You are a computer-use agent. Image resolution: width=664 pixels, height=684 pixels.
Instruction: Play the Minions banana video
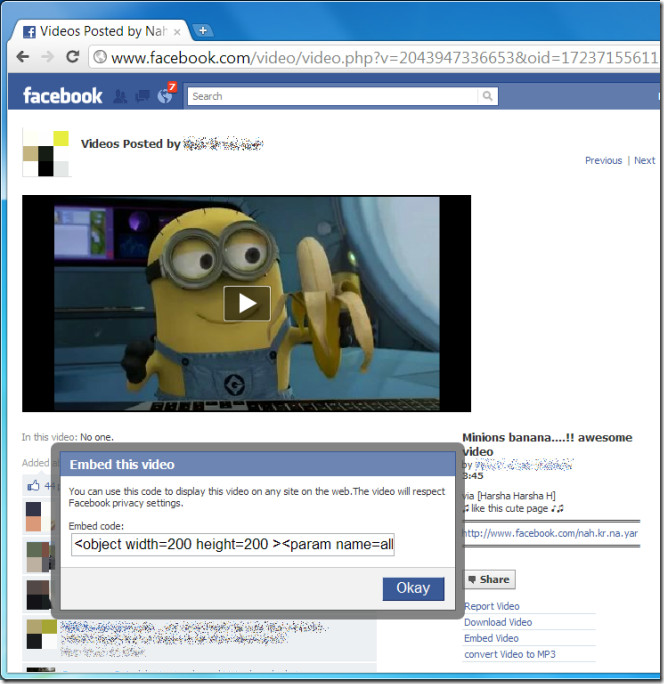click(247, 303)
